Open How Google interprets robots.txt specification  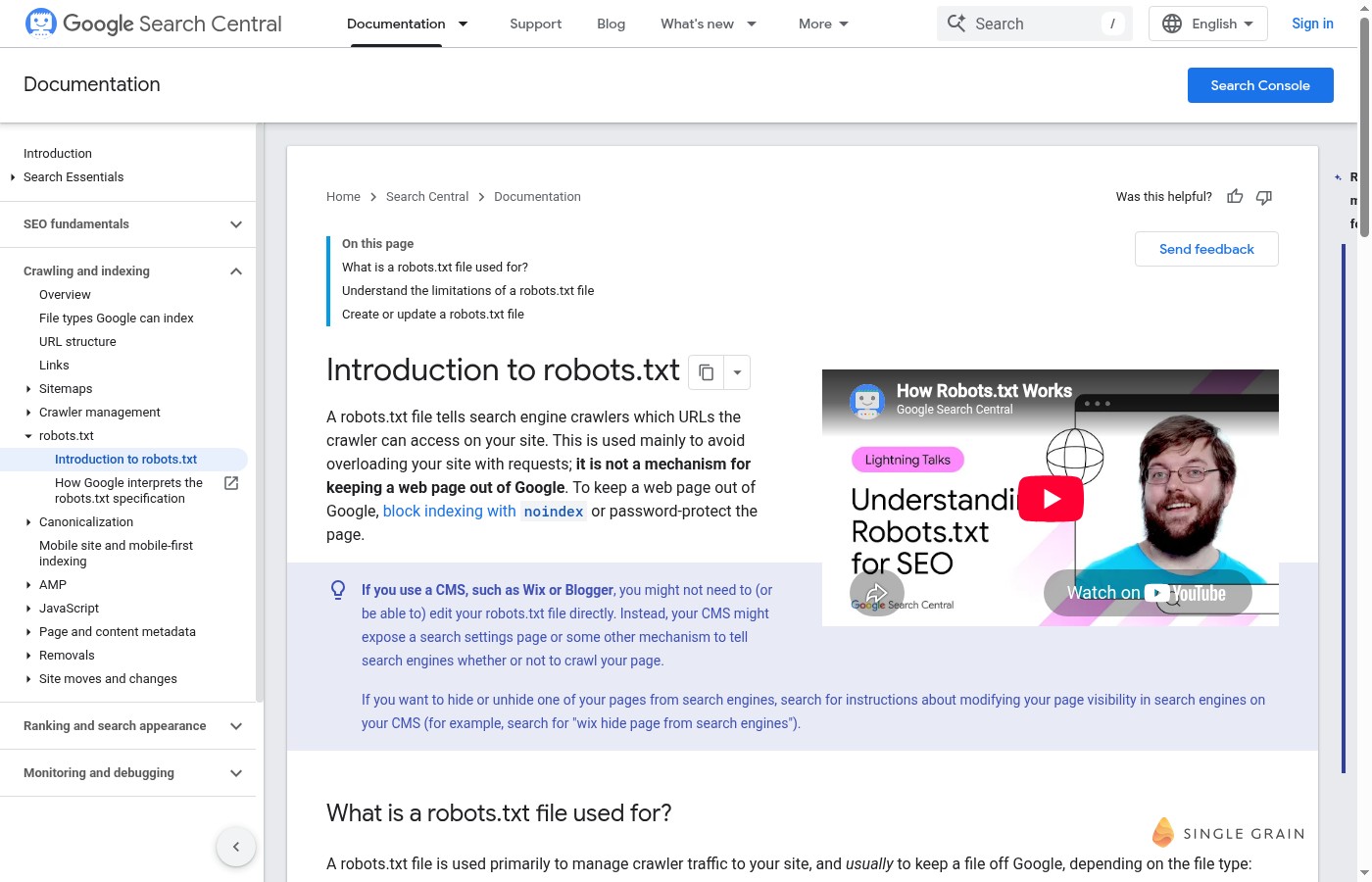point(128,491)
